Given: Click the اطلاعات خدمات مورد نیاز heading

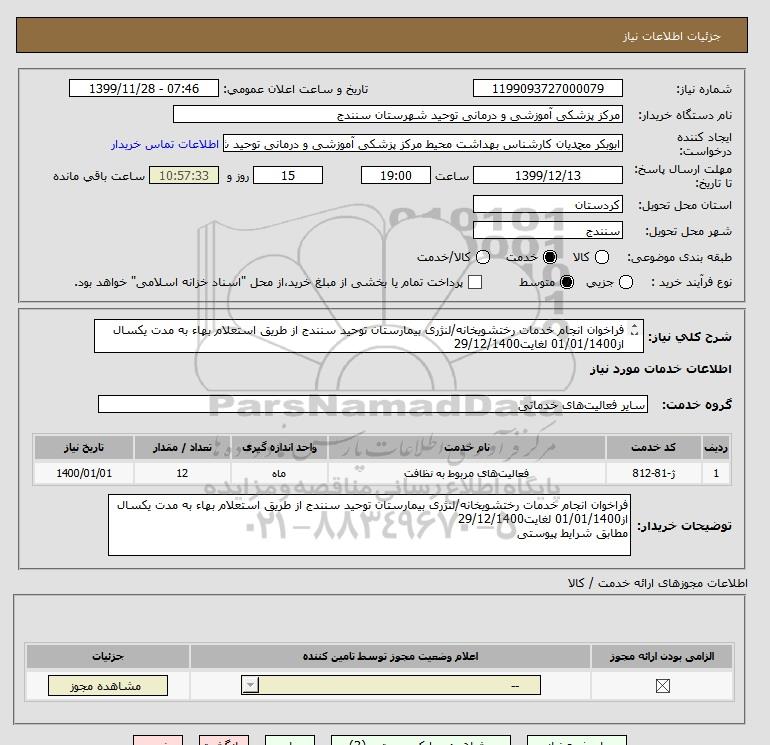Looking at the screenshot, I should pyautogui.click(x=660, y=369).
